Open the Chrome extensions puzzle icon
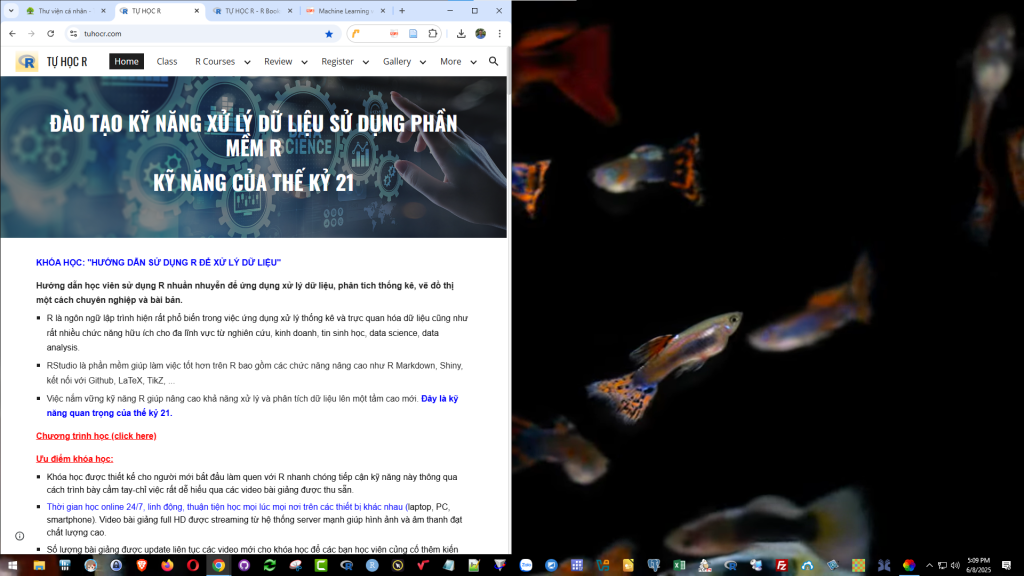The height and width of the screenshot is (576, 1024). click(432, 33)
